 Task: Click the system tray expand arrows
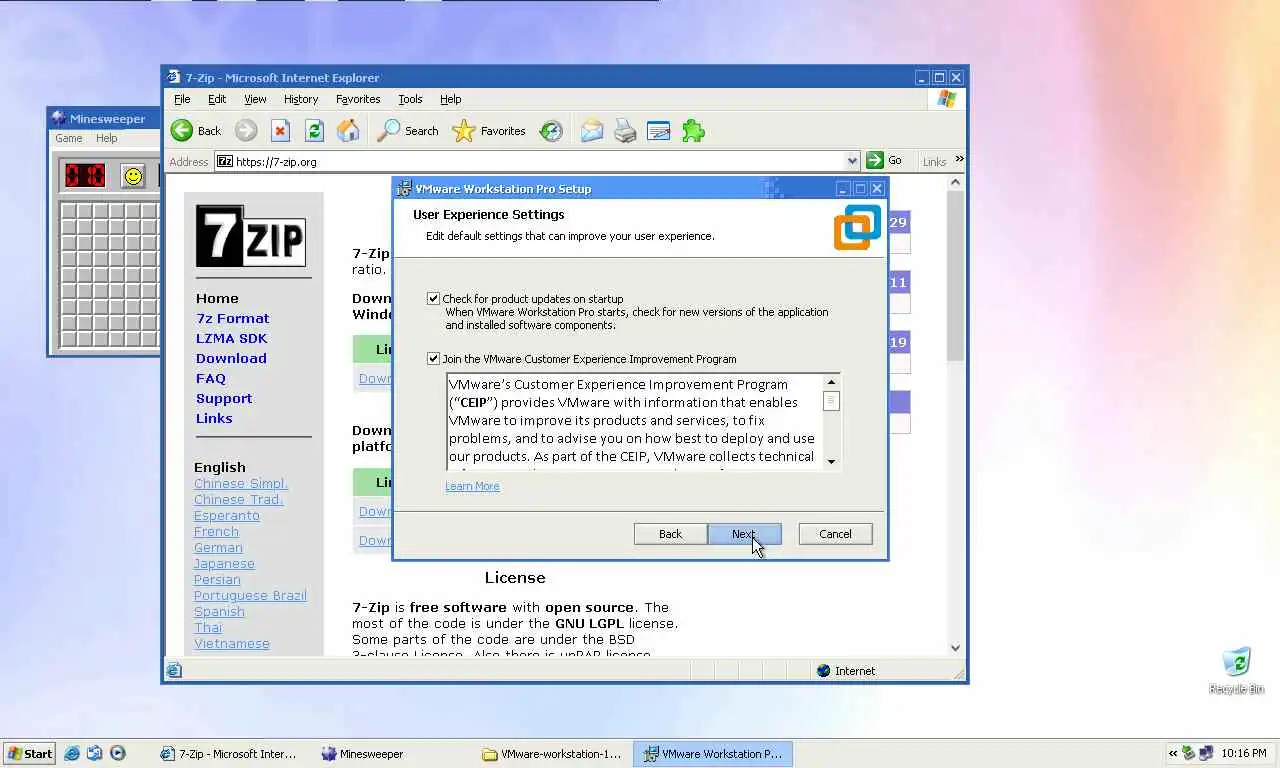pyautogui.click(x=1173, y=754)
